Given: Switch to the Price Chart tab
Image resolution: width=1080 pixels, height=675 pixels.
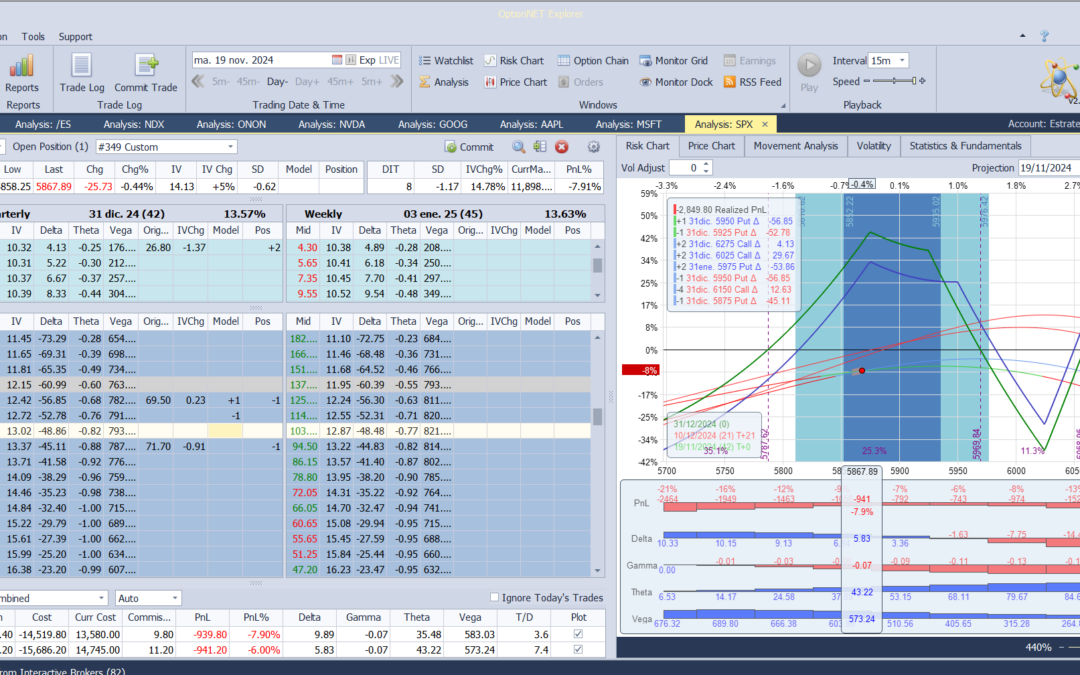Looking at the screenshot, I should pos(711,146).
